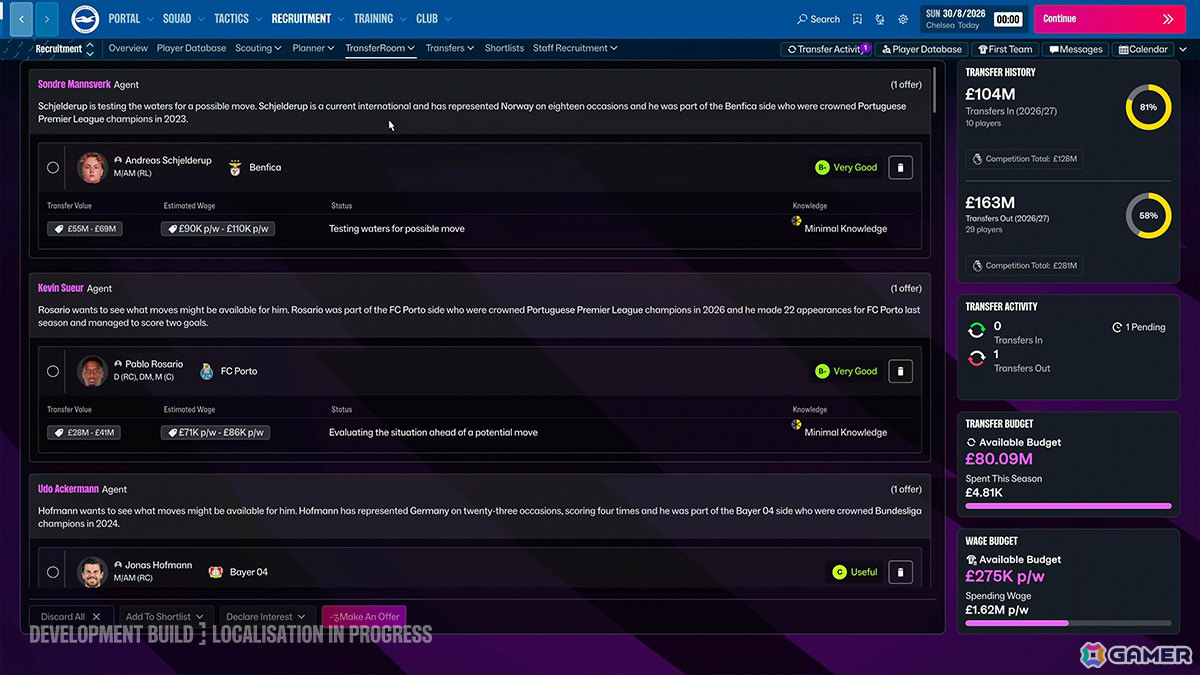1200x675 pixels.
Task: Open the Add To Shortlist dropdown
Action: [165, 617]
